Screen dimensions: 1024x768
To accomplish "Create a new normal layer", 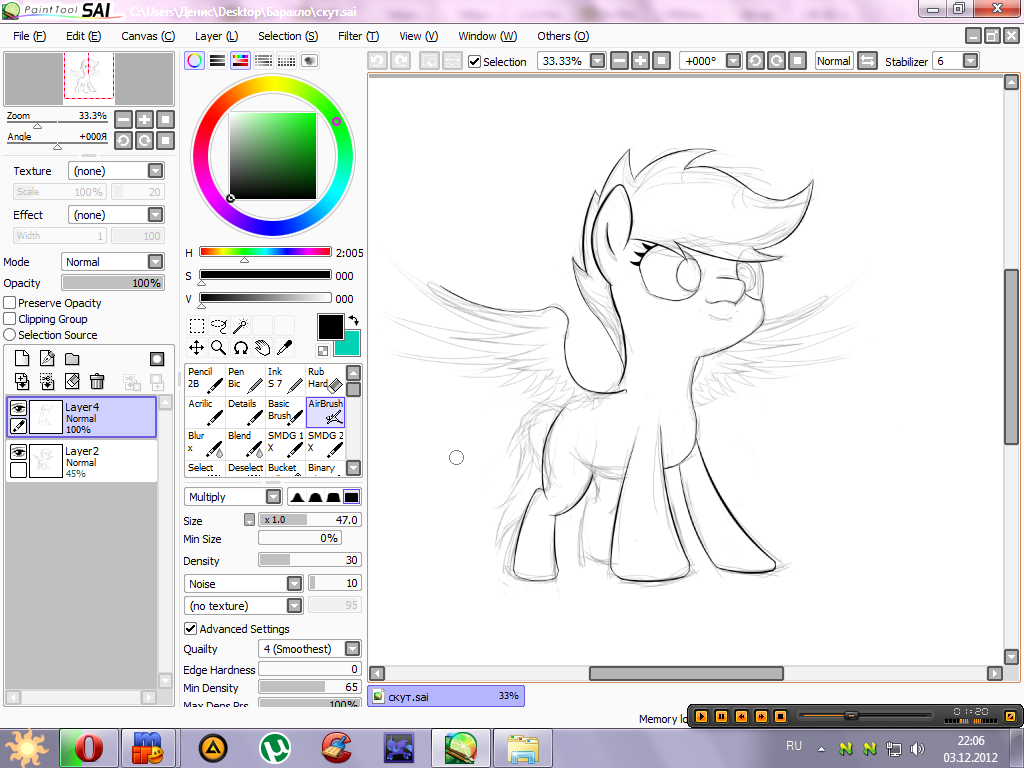I will coord(22,359).
